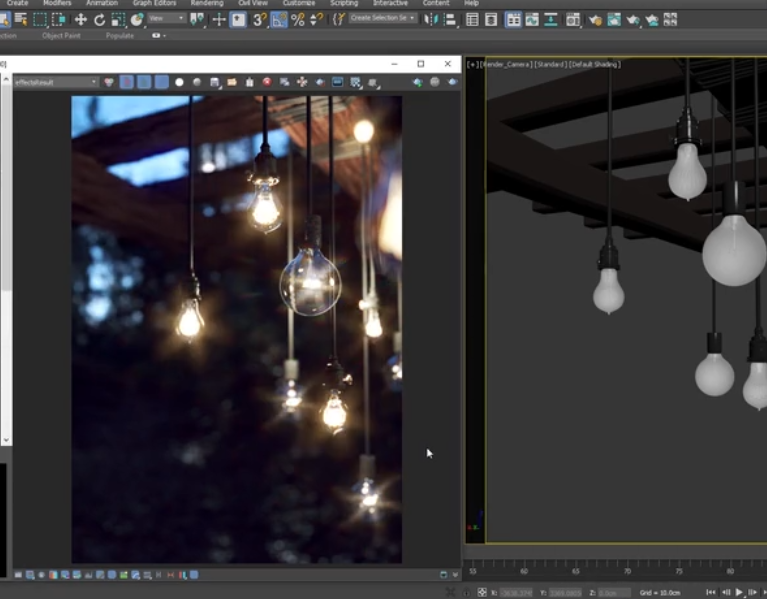Switch to alpha channel white circle
The width and height of the screenshot is (767, 599).
(x=180, y=82)
